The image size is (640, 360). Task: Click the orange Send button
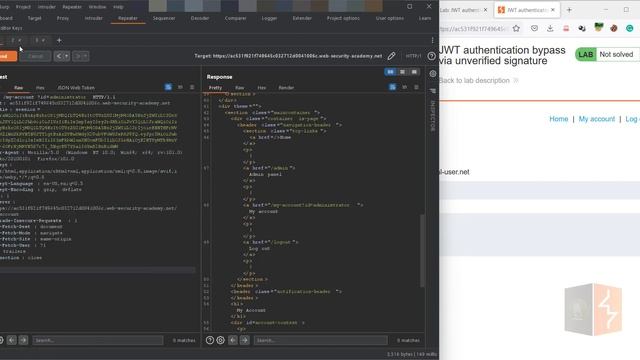point(7,56)
